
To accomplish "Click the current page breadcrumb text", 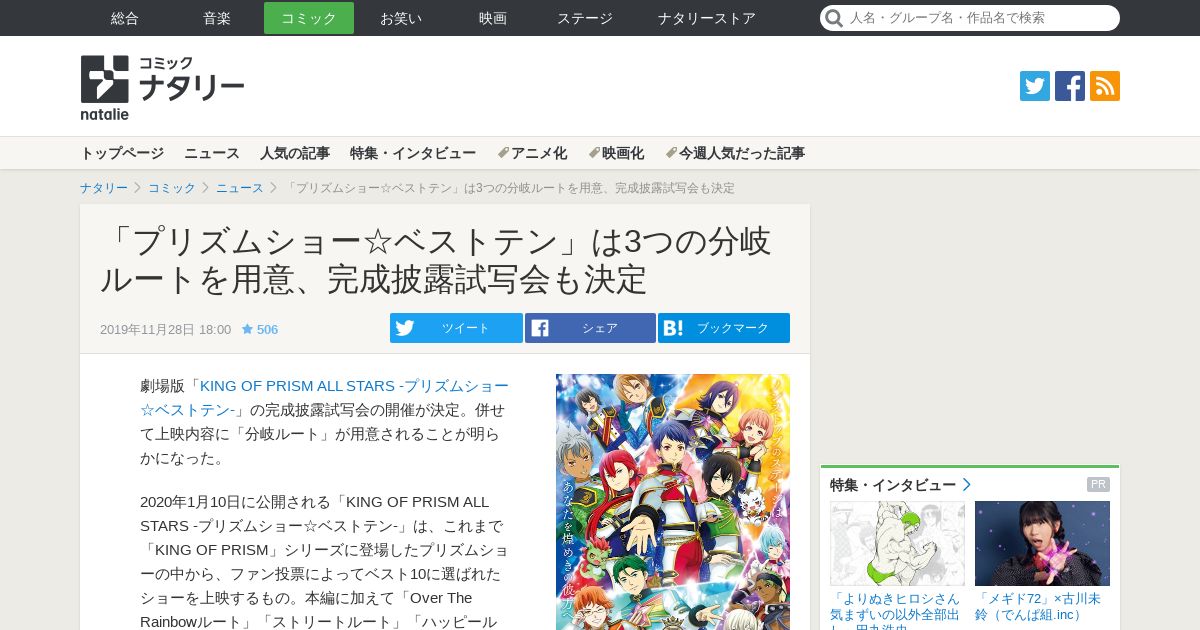I will [x=510, y=188].
